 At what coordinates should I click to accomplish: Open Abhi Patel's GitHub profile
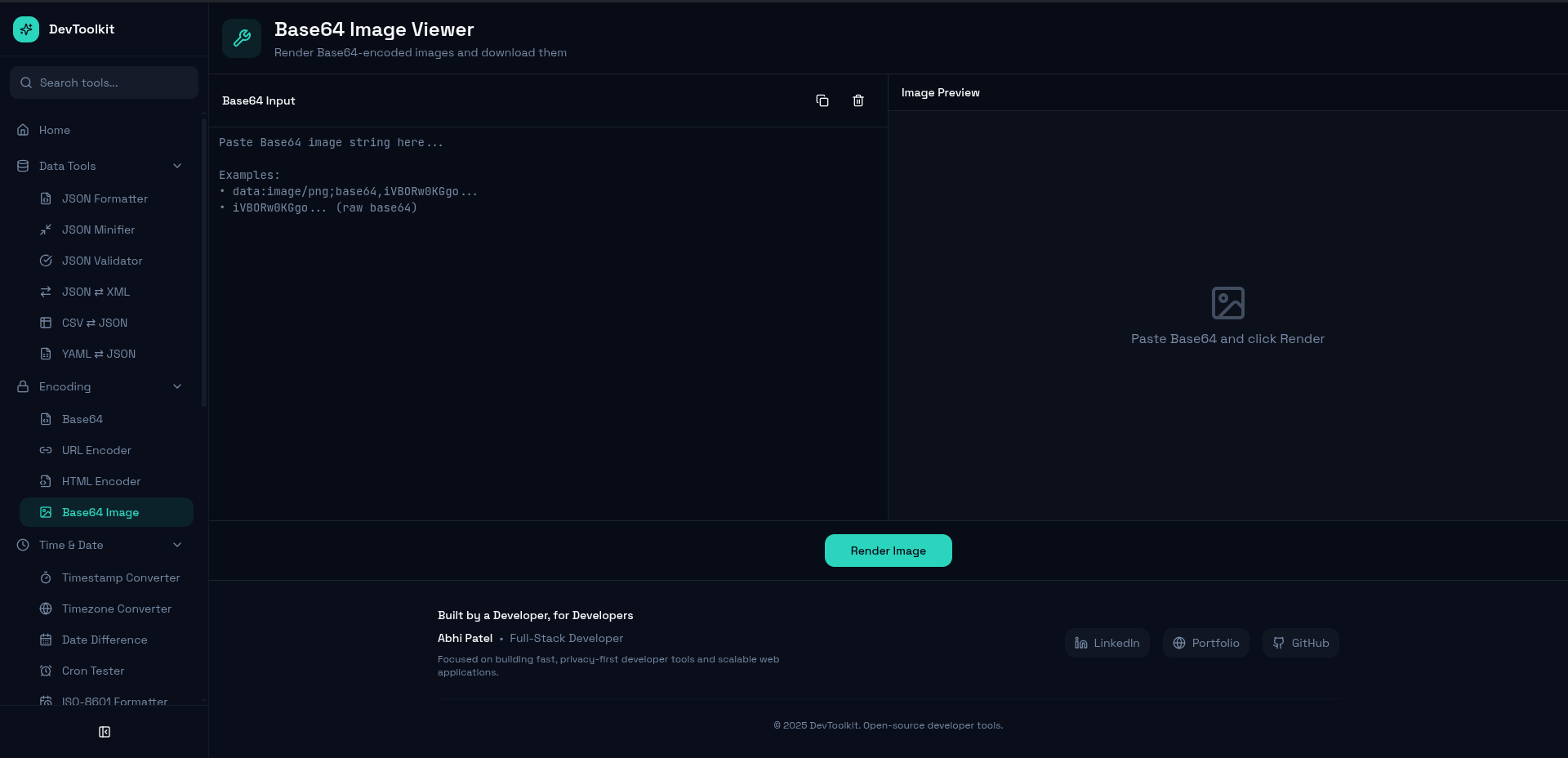tap(1300, 643)
